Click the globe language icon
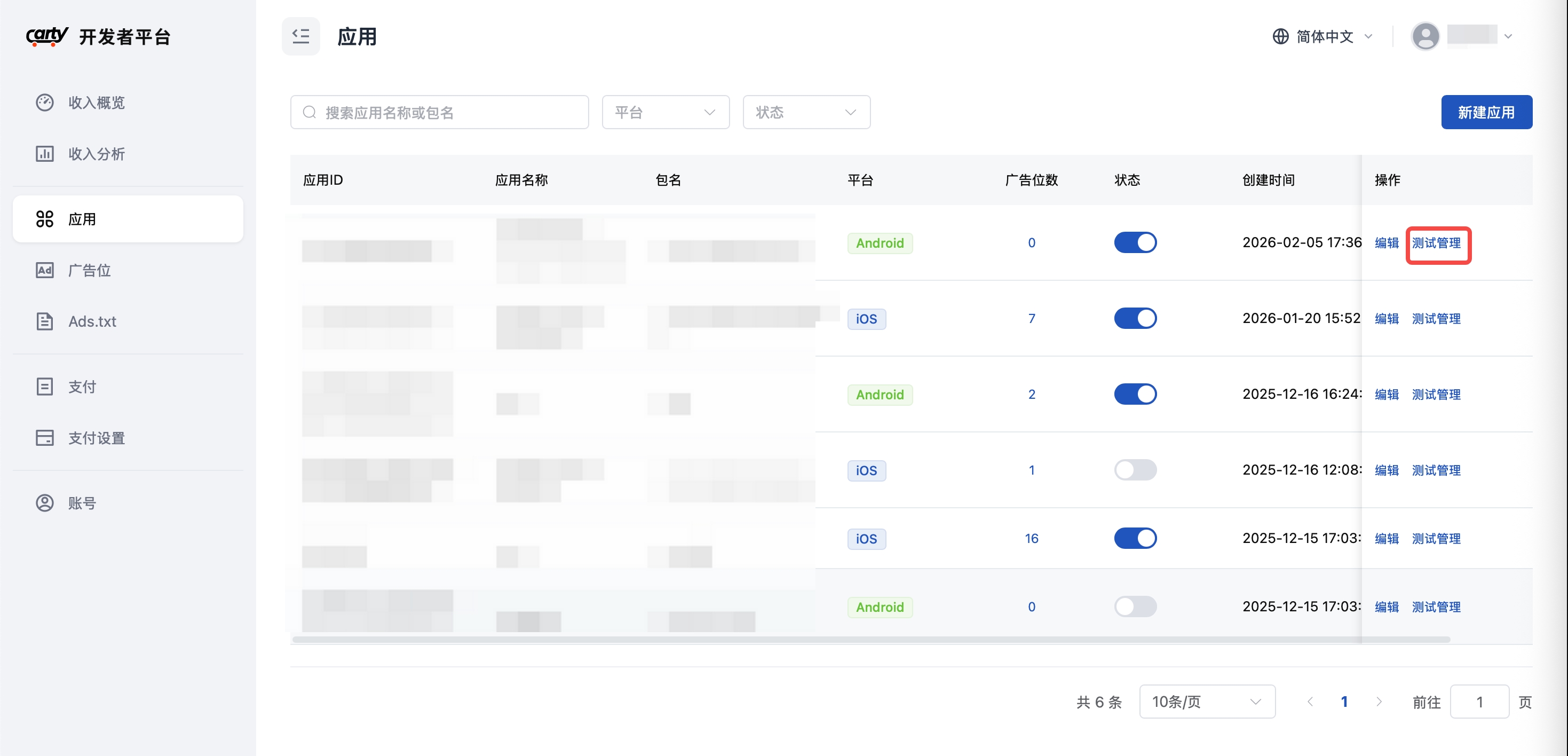 point(1280,36)
